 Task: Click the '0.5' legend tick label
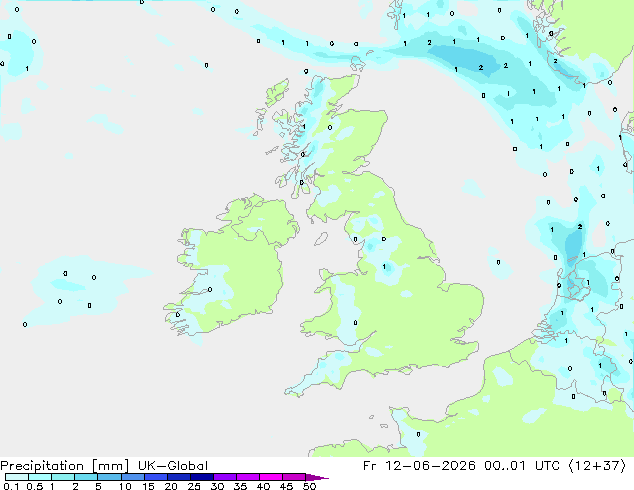[x=35, y=486]
